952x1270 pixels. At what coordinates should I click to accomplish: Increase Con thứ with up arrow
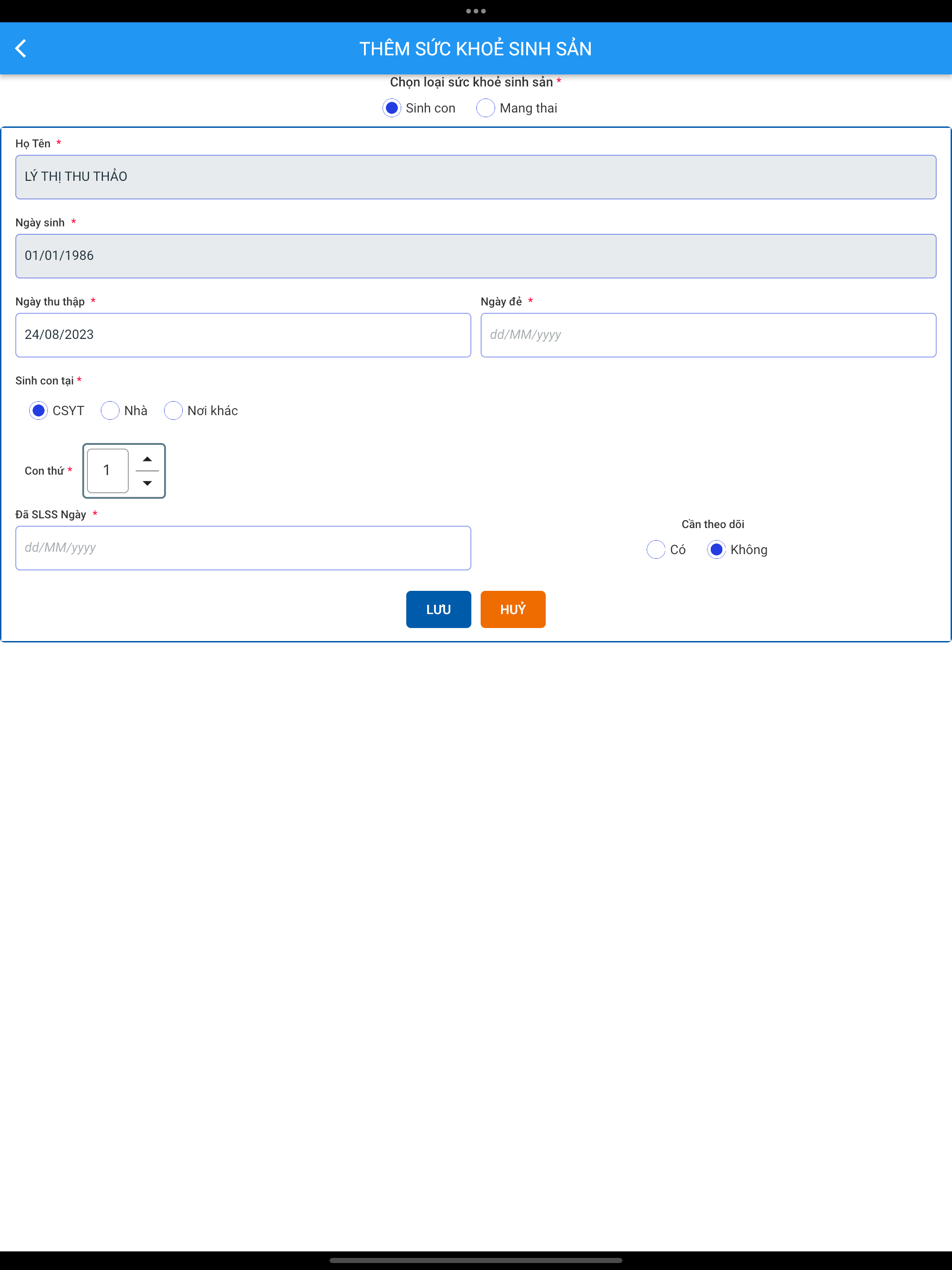(147, 459)
